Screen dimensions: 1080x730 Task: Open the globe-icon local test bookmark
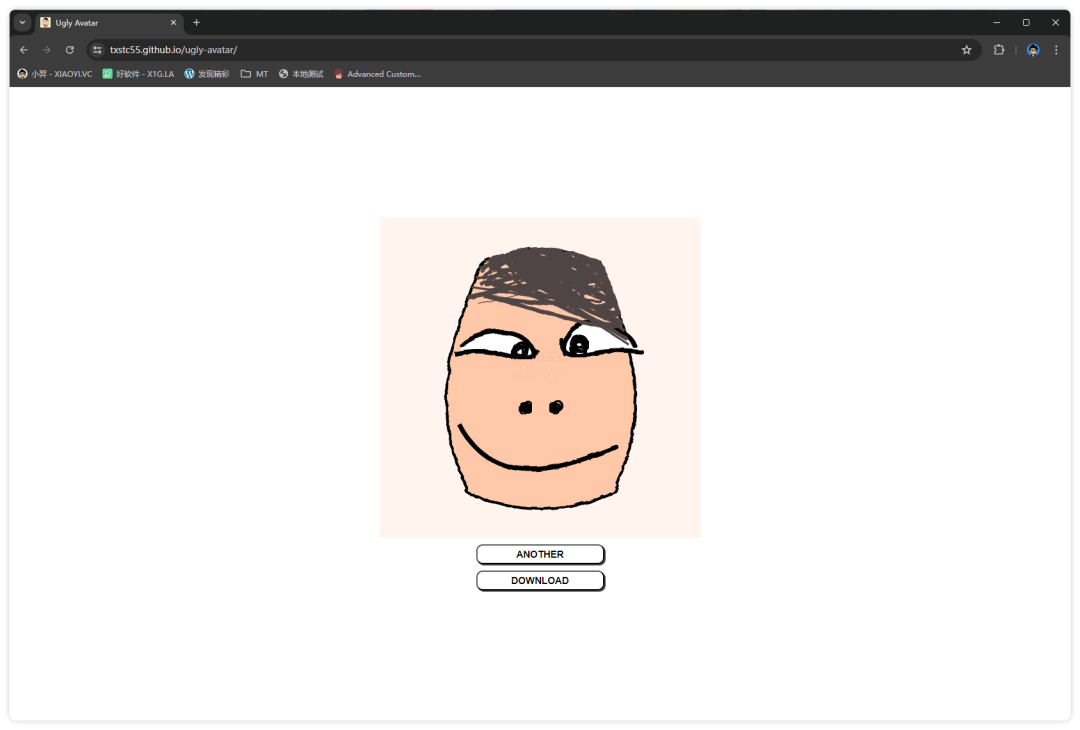point(301,74)
